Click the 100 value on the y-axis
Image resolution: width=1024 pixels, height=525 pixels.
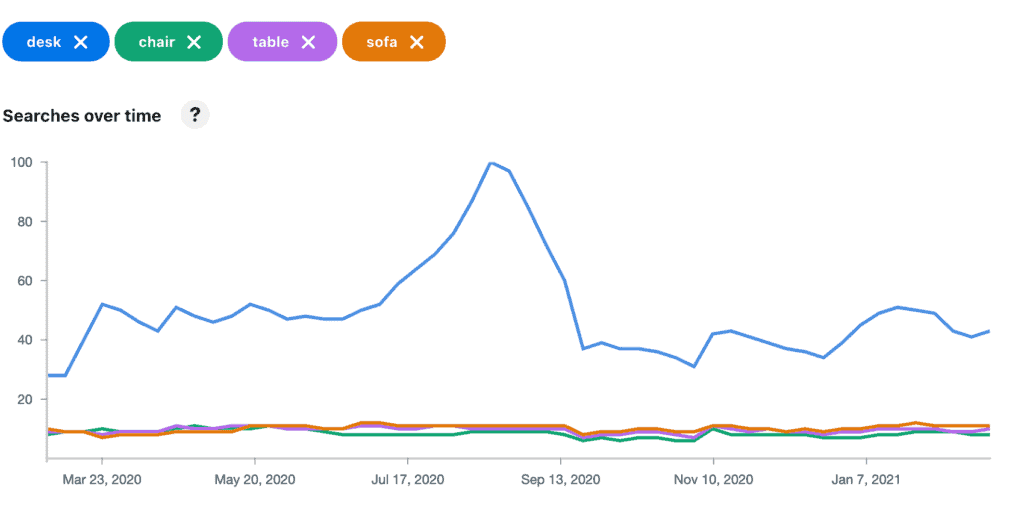coord(22,162)
